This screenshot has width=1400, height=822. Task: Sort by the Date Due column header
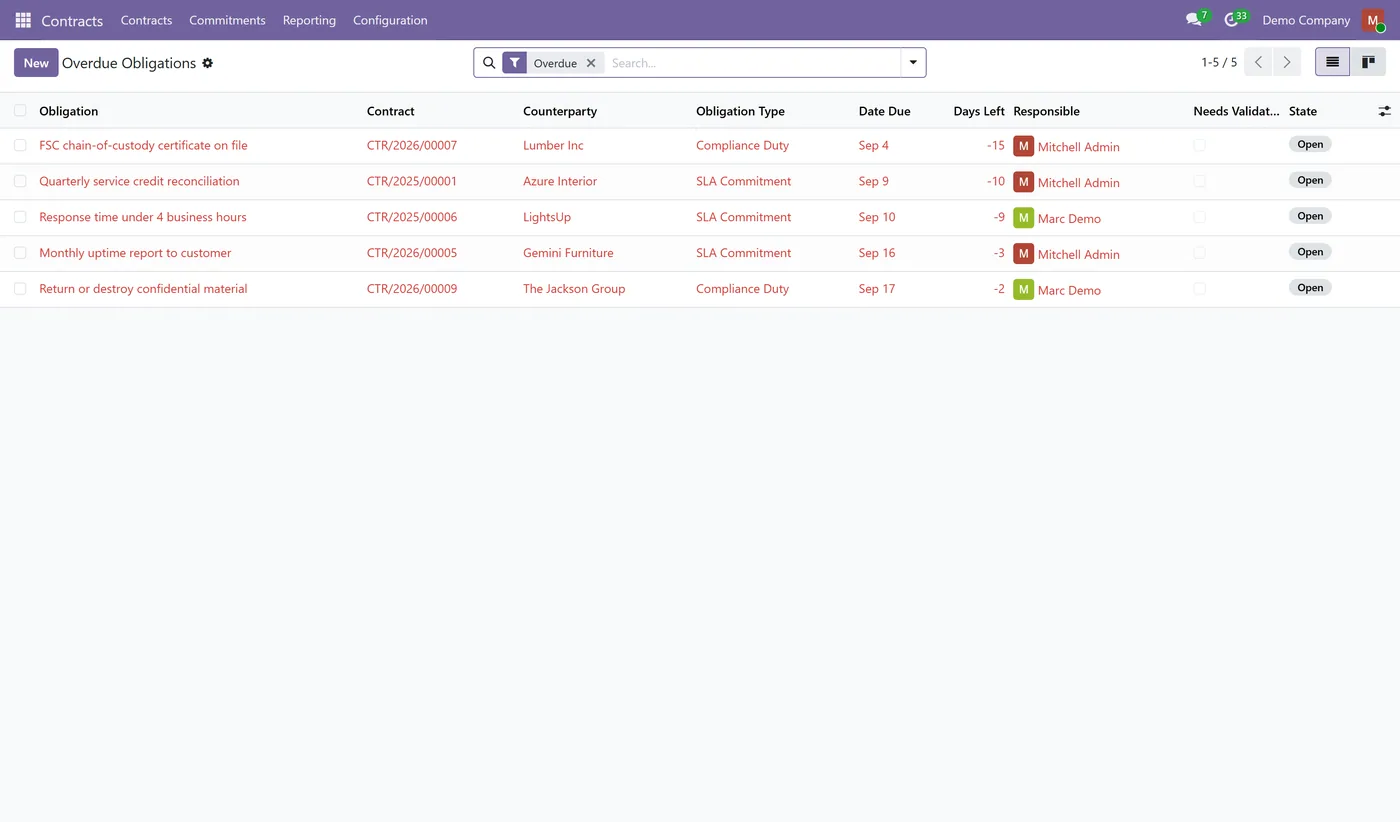pos(884,111)
